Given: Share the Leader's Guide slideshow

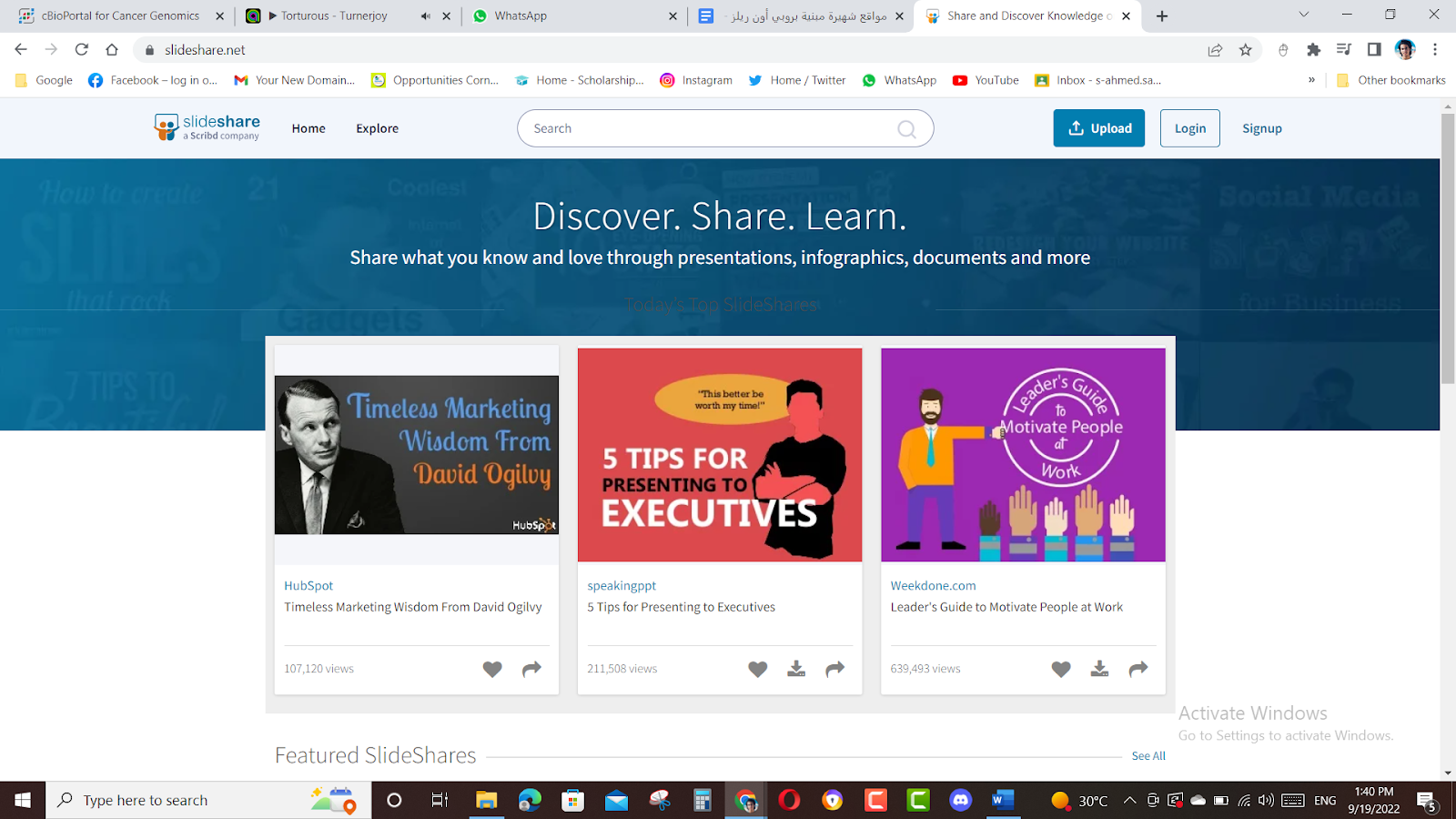Looking at the screenshot, I should coord(1138,669).
